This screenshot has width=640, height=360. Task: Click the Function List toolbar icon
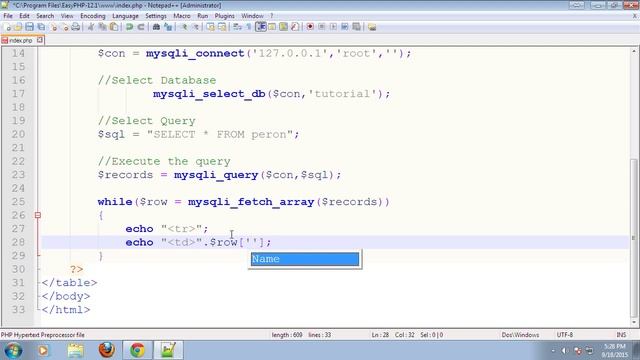[295, 27]
